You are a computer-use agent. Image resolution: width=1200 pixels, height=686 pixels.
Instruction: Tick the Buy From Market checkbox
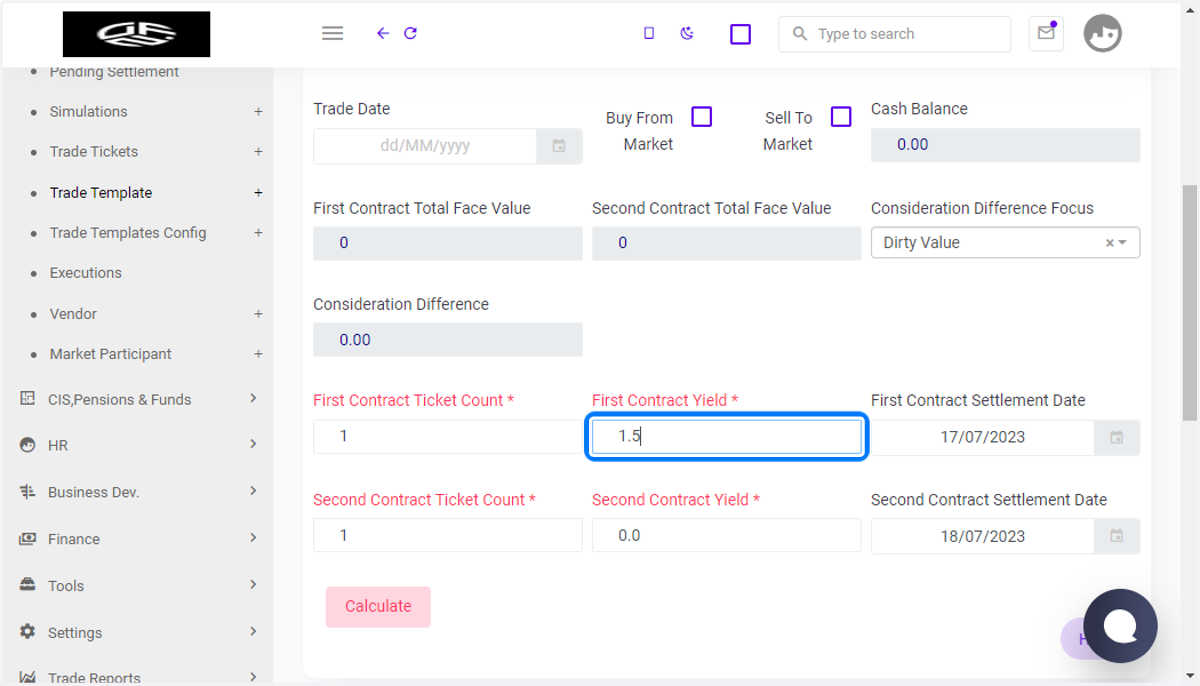702,117
